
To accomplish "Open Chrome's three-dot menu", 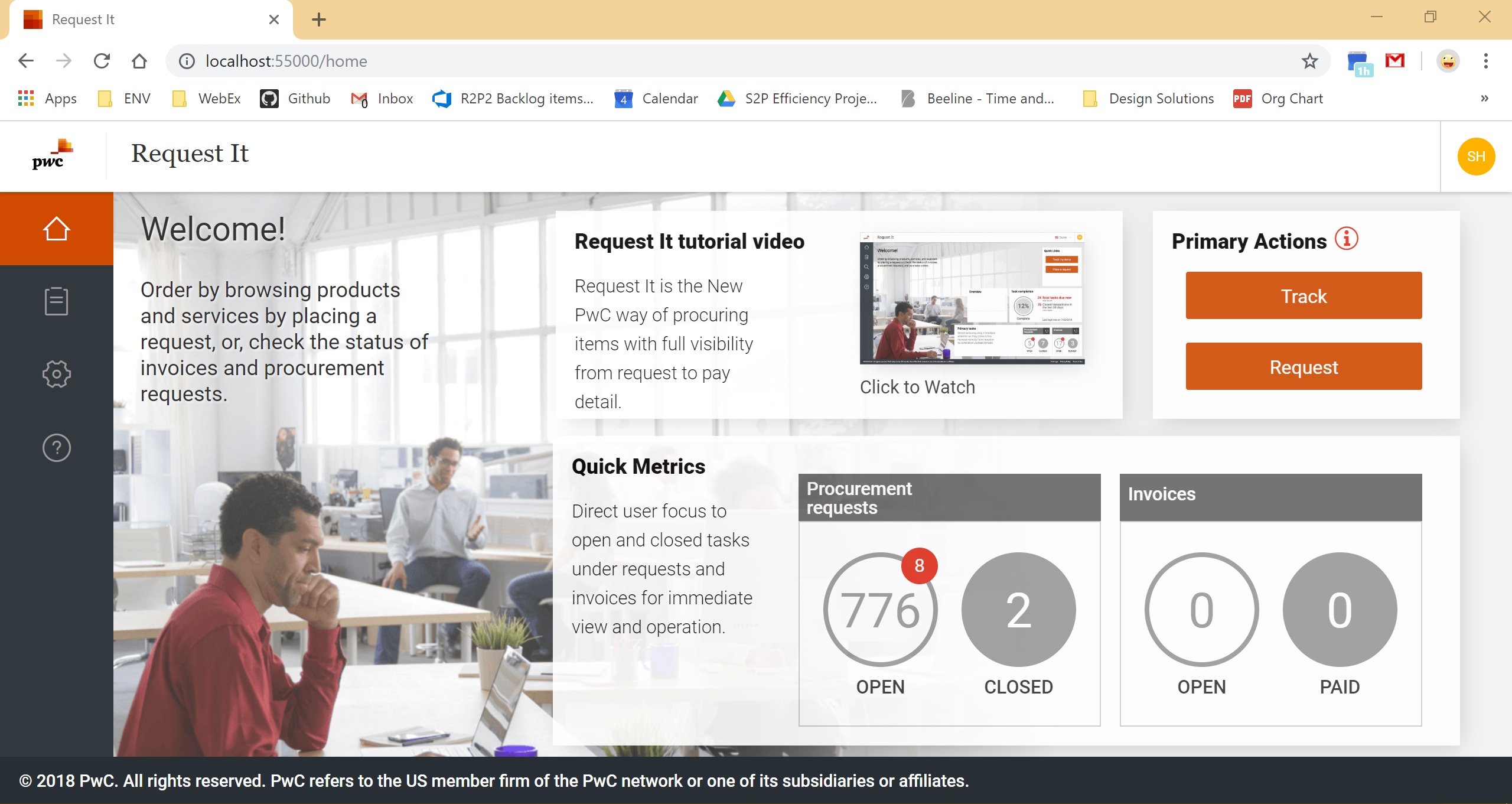I will click(x=1485, y=61).
